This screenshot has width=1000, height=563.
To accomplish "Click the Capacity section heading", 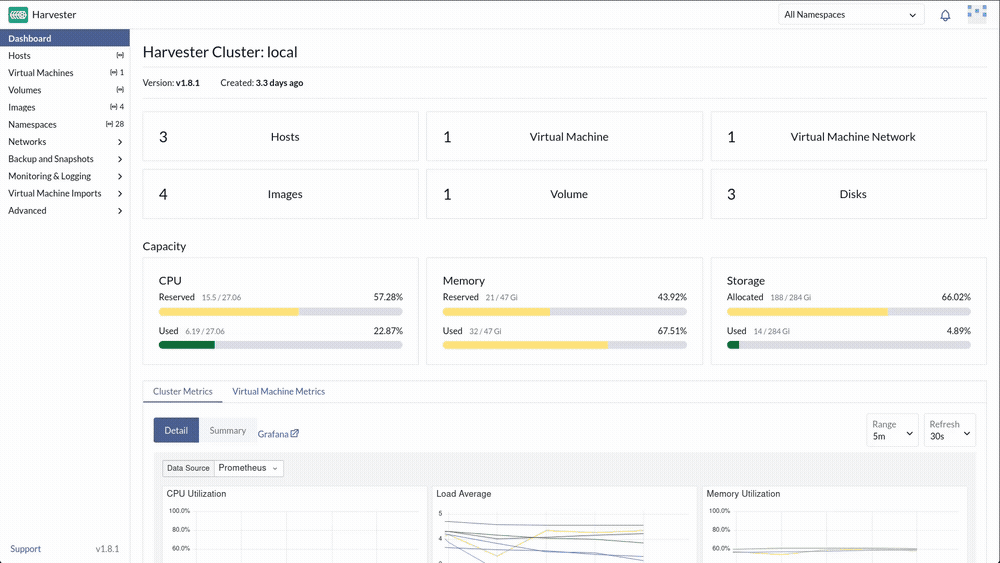I will 165,246.
